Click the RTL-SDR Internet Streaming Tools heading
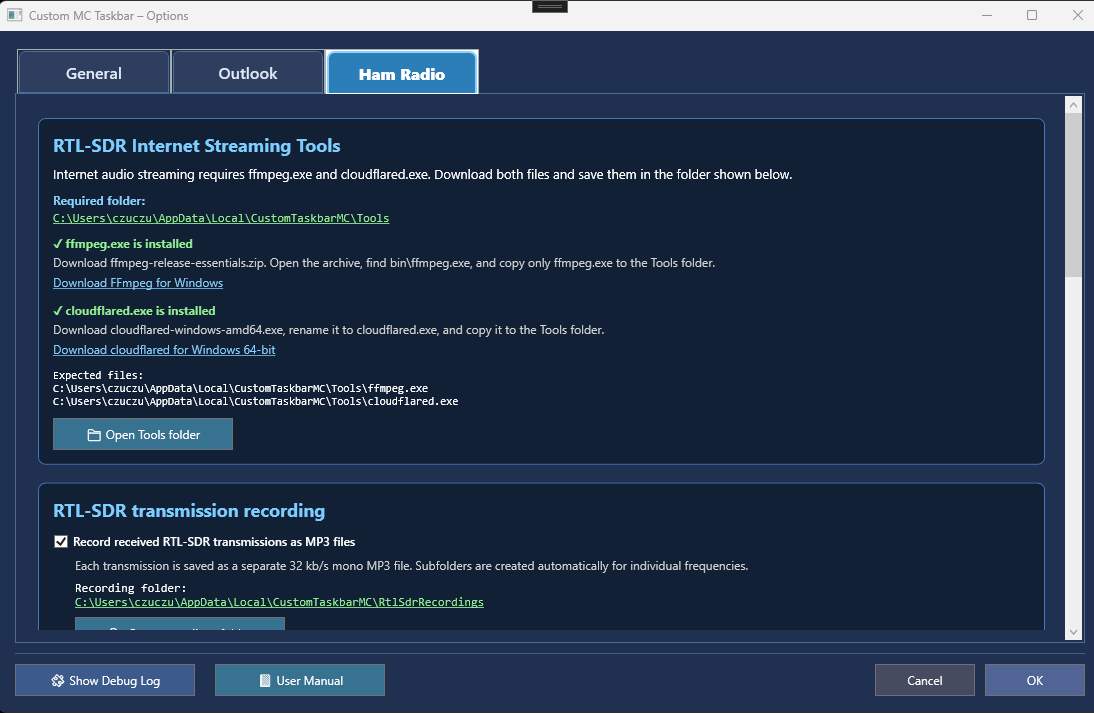Screen dimensions: 1094x713 click(197, 146)
